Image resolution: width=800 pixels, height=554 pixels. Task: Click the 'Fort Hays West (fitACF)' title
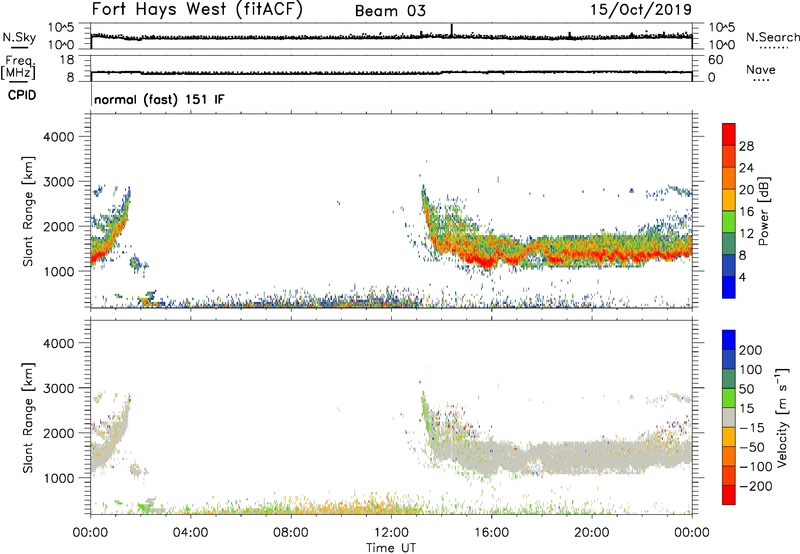pos(197,10)
